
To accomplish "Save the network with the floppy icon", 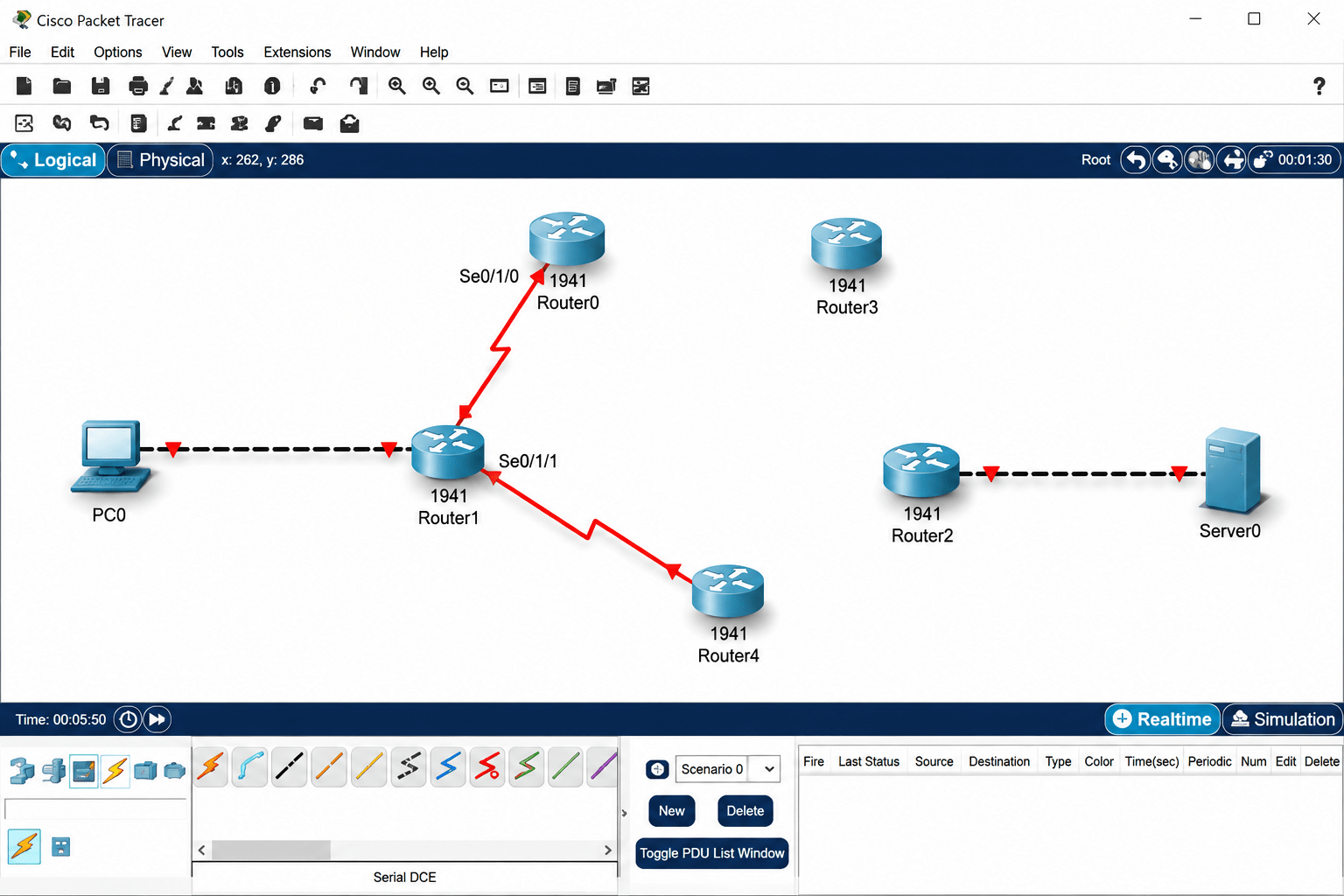I will pos(101,86).
